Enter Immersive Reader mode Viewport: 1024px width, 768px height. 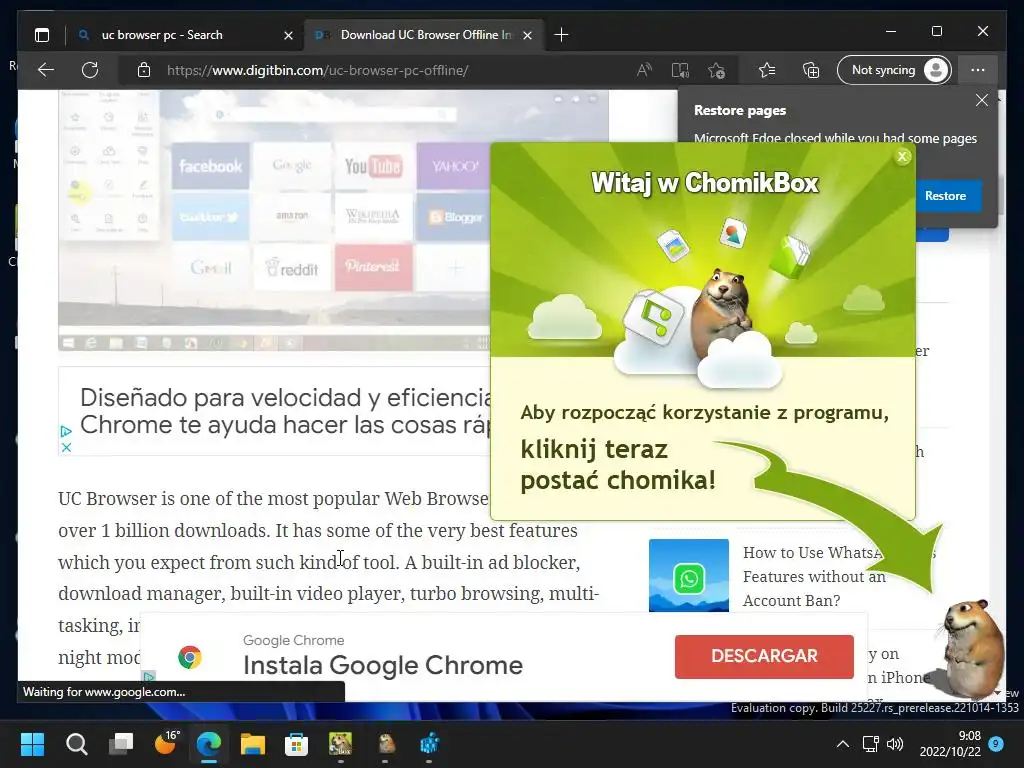680,70
